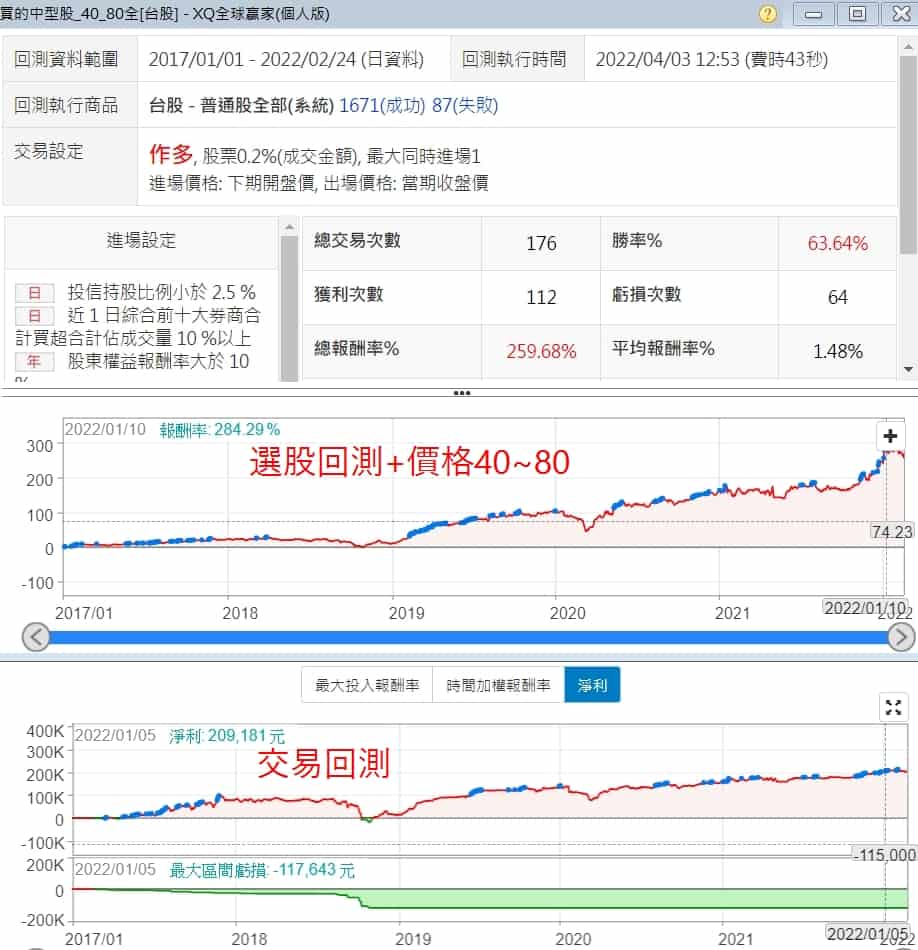This screenshot has width=918, height=950.
Task: Select the 最大投入報酬率 view
Action: [x=367, y=685]
